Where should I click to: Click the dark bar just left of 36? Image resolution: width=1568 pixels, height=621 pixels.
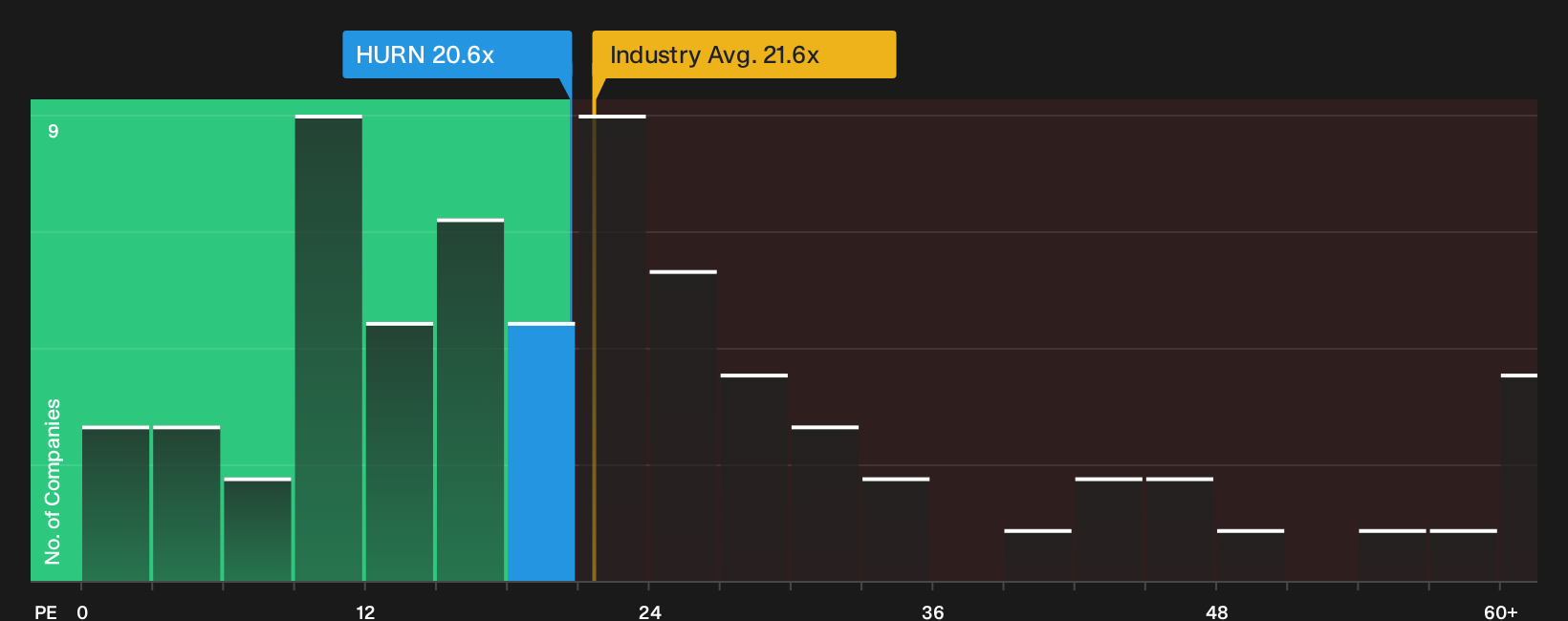[x=896, y=529]
